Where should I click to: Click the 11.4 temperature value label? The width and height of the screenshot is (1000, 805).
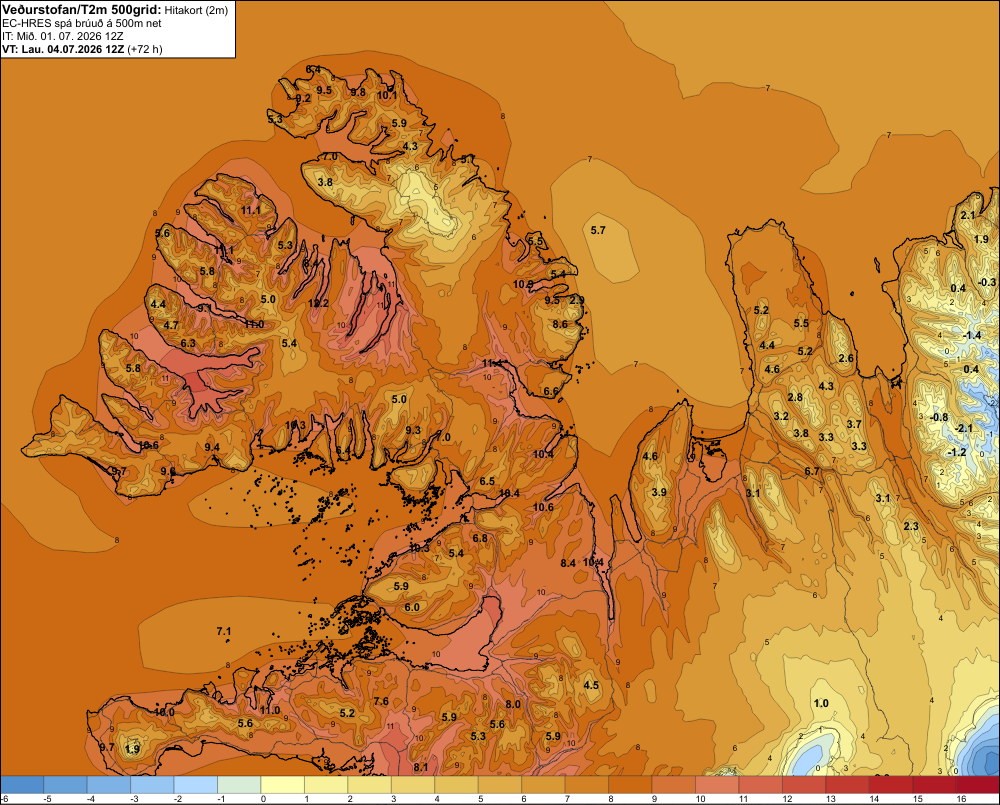pyautogui.click(x=492, y=363)
